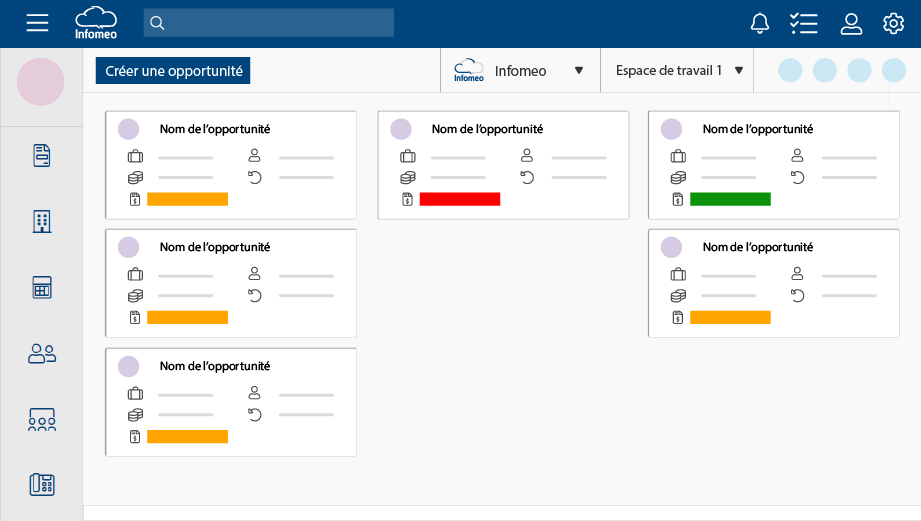Open the documents icon in sidebar
921x521 pixels.
(x=41, y=155)
